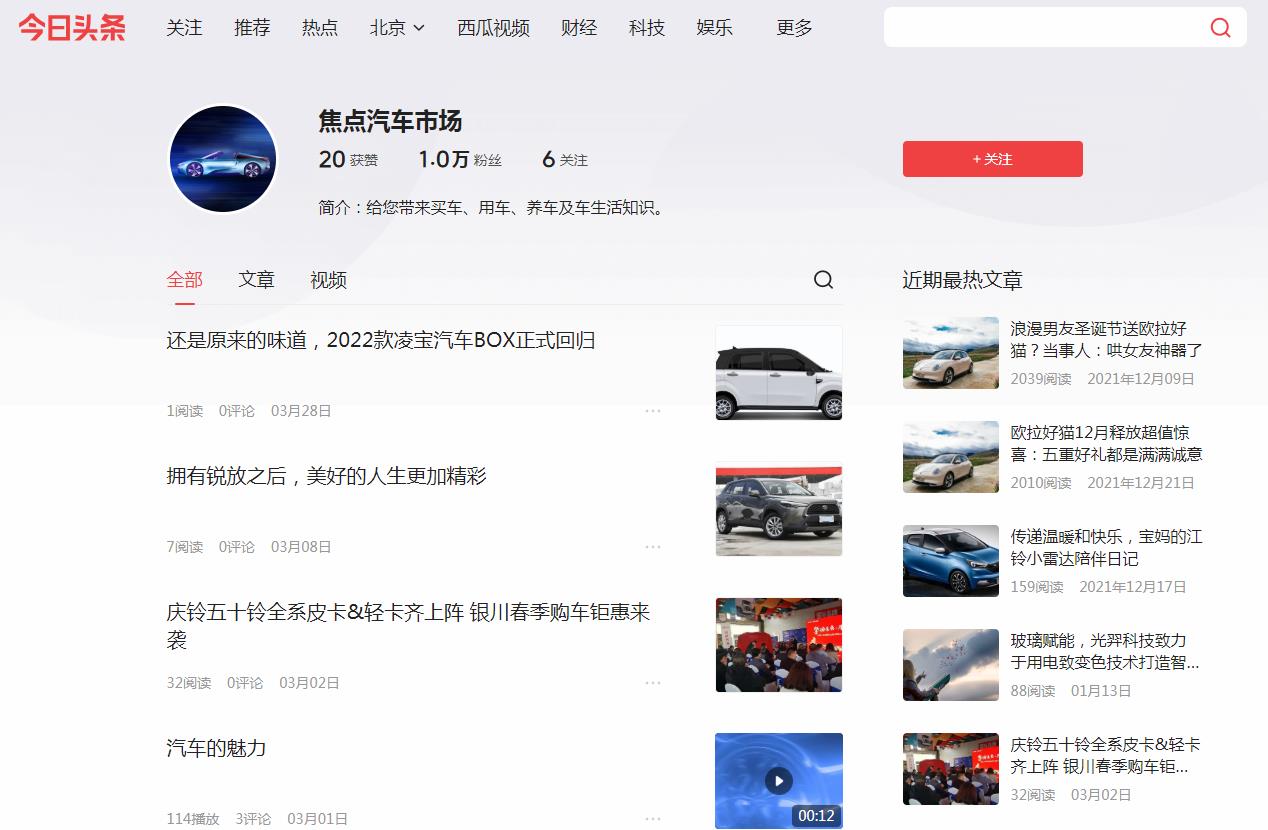The height and width of the screenshot is (830, 1268).
Task: Open hot article 浪漫男友圣诞节送欧拉好猫
Action: click(x=1106, y=339)
